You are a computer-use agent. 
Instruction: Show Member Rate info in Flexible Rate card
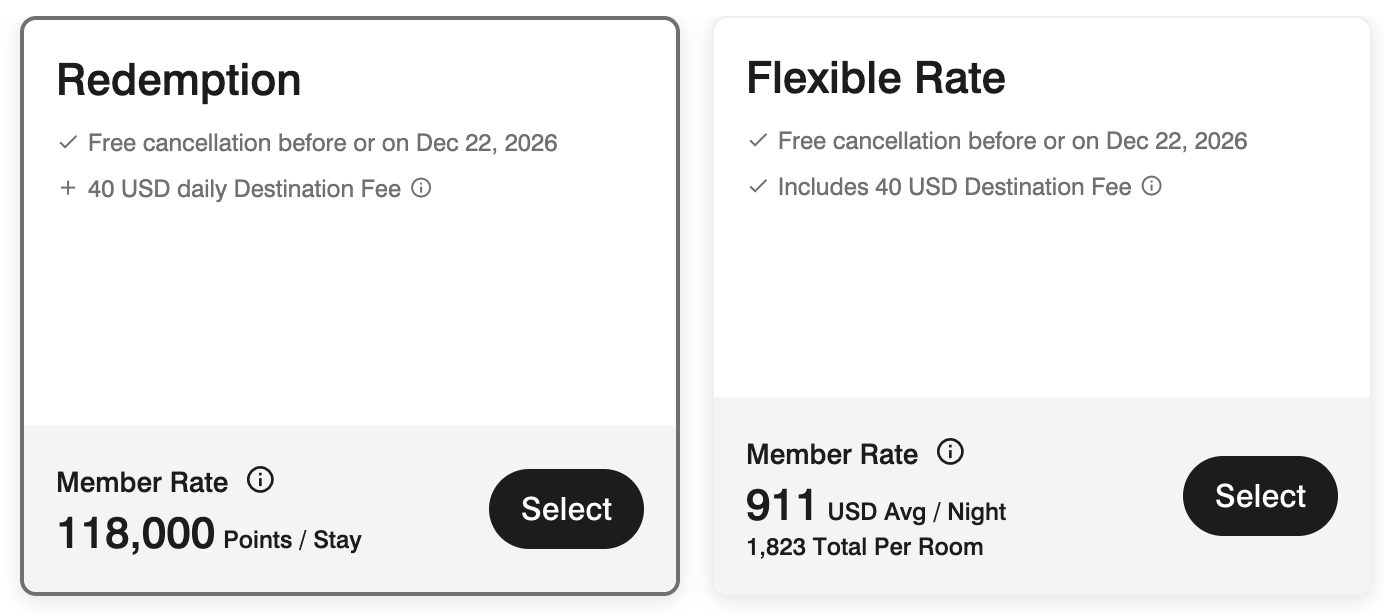click(x=950, y=453)
